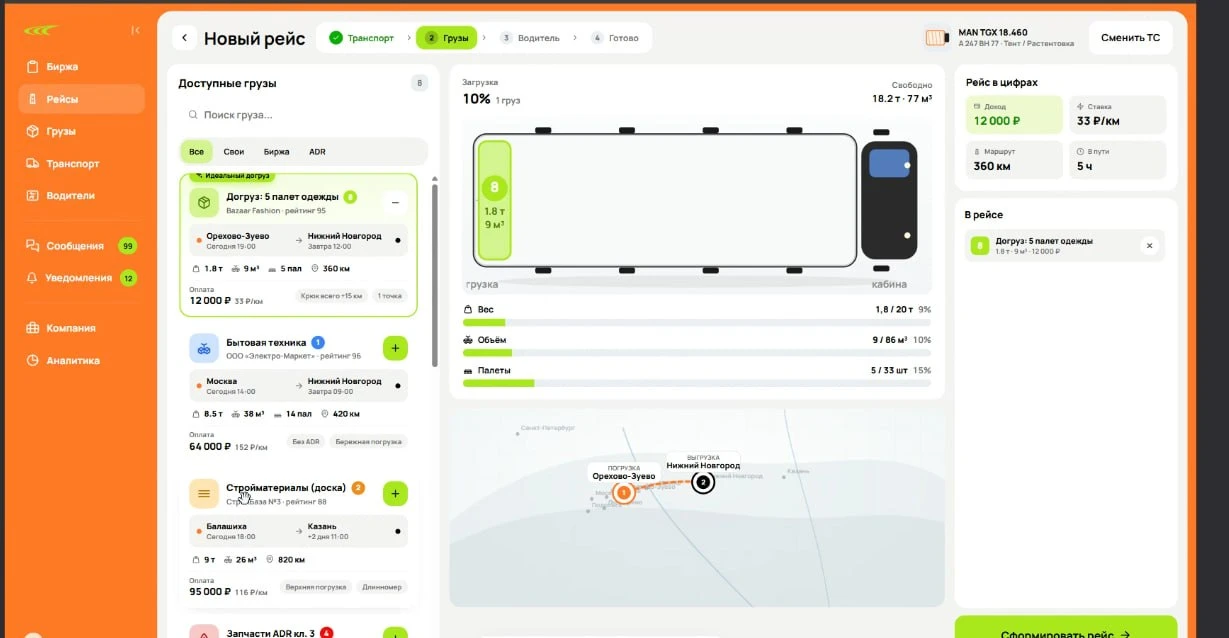Add Запчасти ADR кл. 3 cargo with plus button
Screen dimensions: 1229x638
pos(395,634)
